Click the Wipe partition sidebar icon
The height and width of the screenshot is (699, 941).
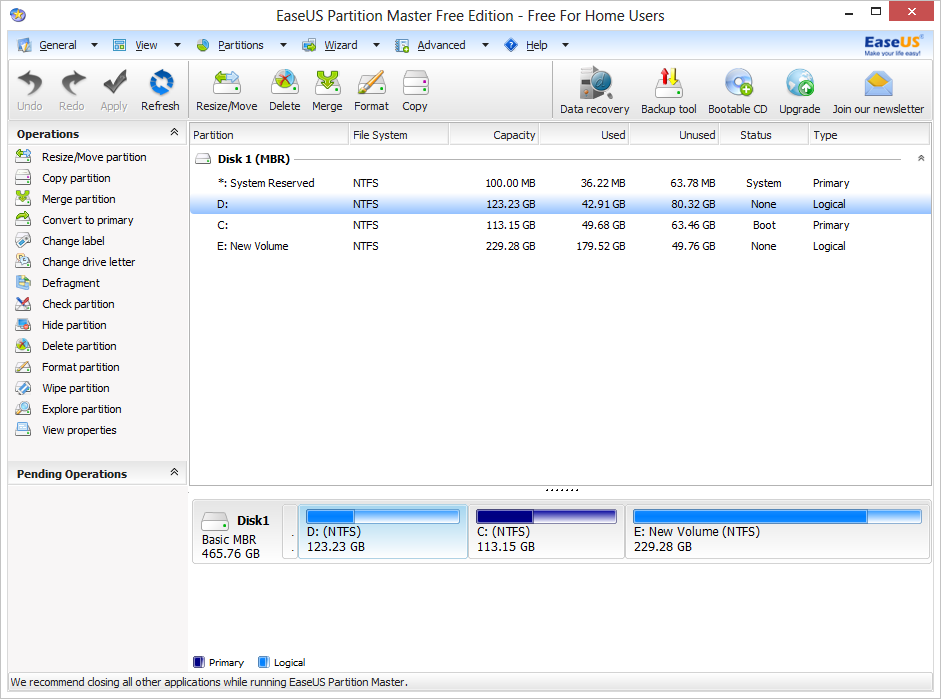23,388
